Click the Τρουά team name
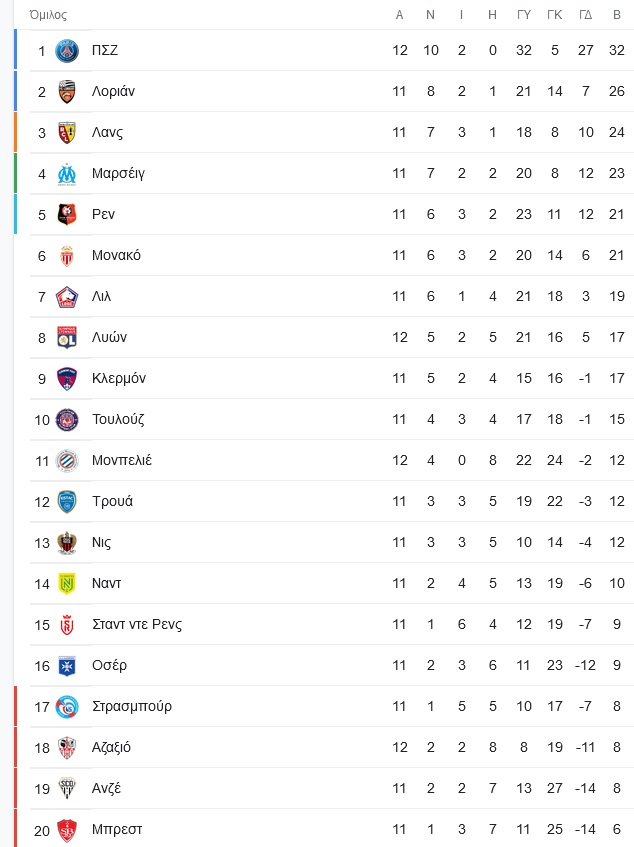 (112, 501)
